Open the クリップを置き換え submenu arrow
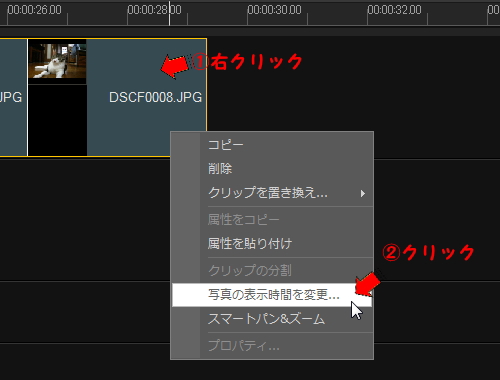This screenshot has height=380, width=500. pyautogui.click(x=363, y=193)
